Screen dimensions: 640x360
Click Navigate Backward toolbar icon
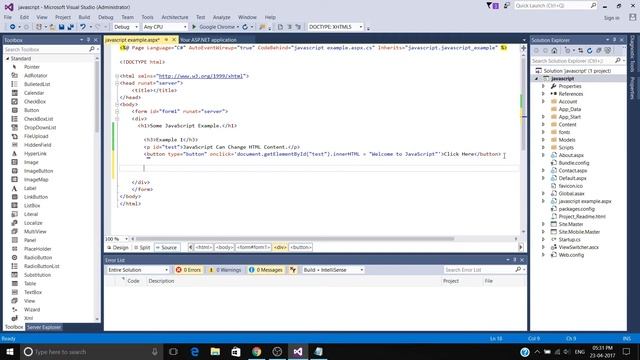click(12, 27)
